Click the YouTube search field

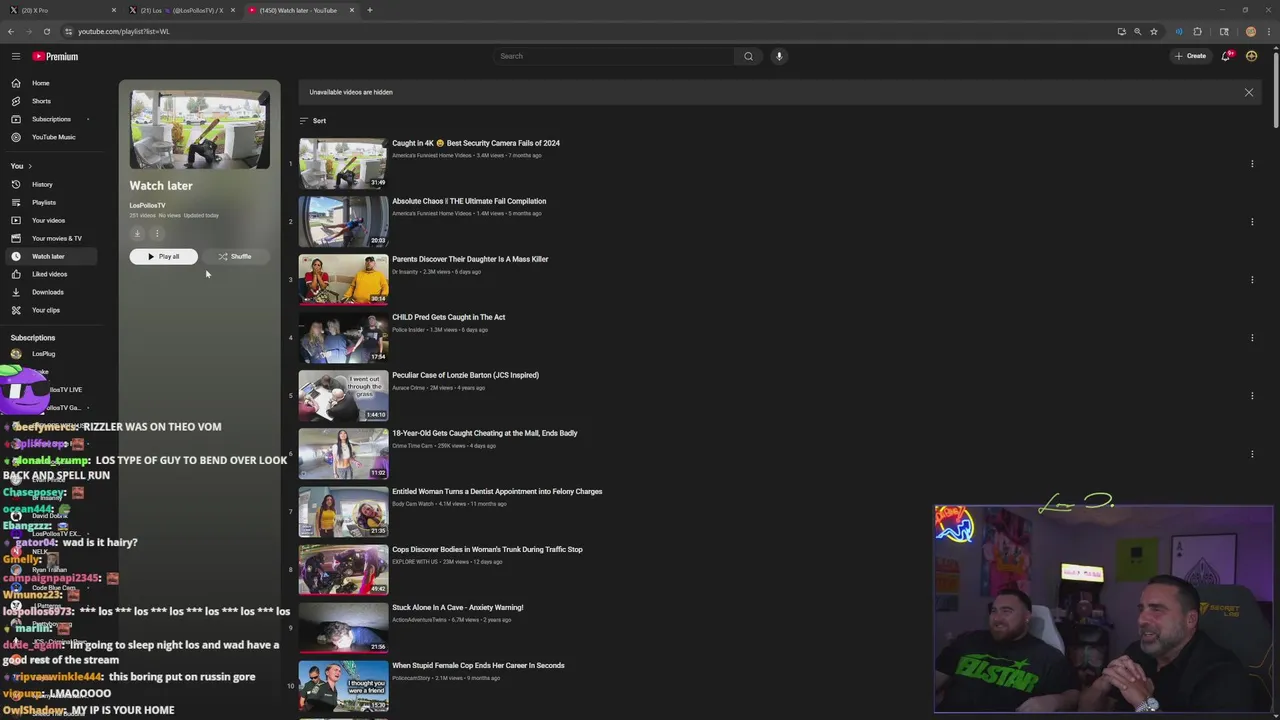[x=614, y=56]
